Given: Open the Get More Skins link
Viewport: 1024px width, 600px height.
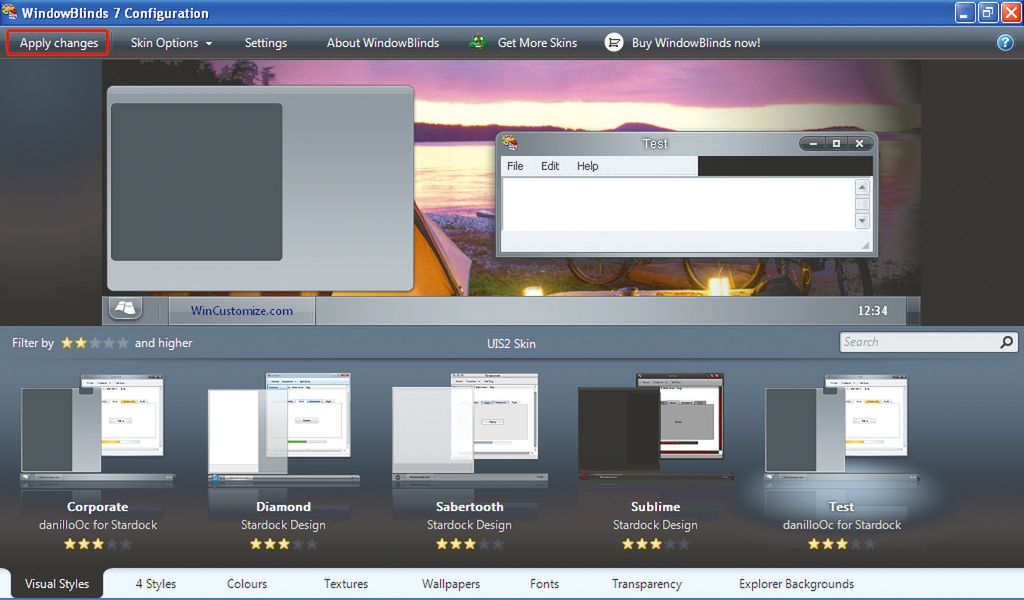Looking at the screenshot, I should point(537,43).
